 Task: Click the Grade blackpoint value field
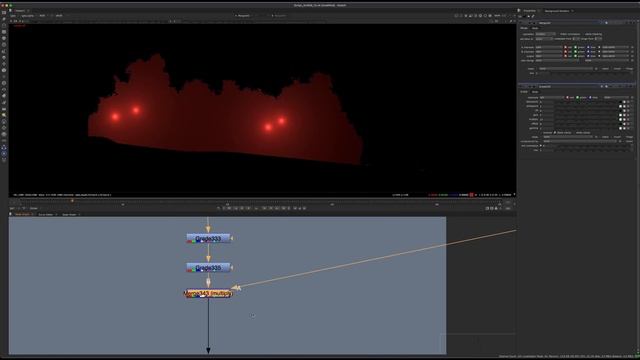[x=547, y=102]
